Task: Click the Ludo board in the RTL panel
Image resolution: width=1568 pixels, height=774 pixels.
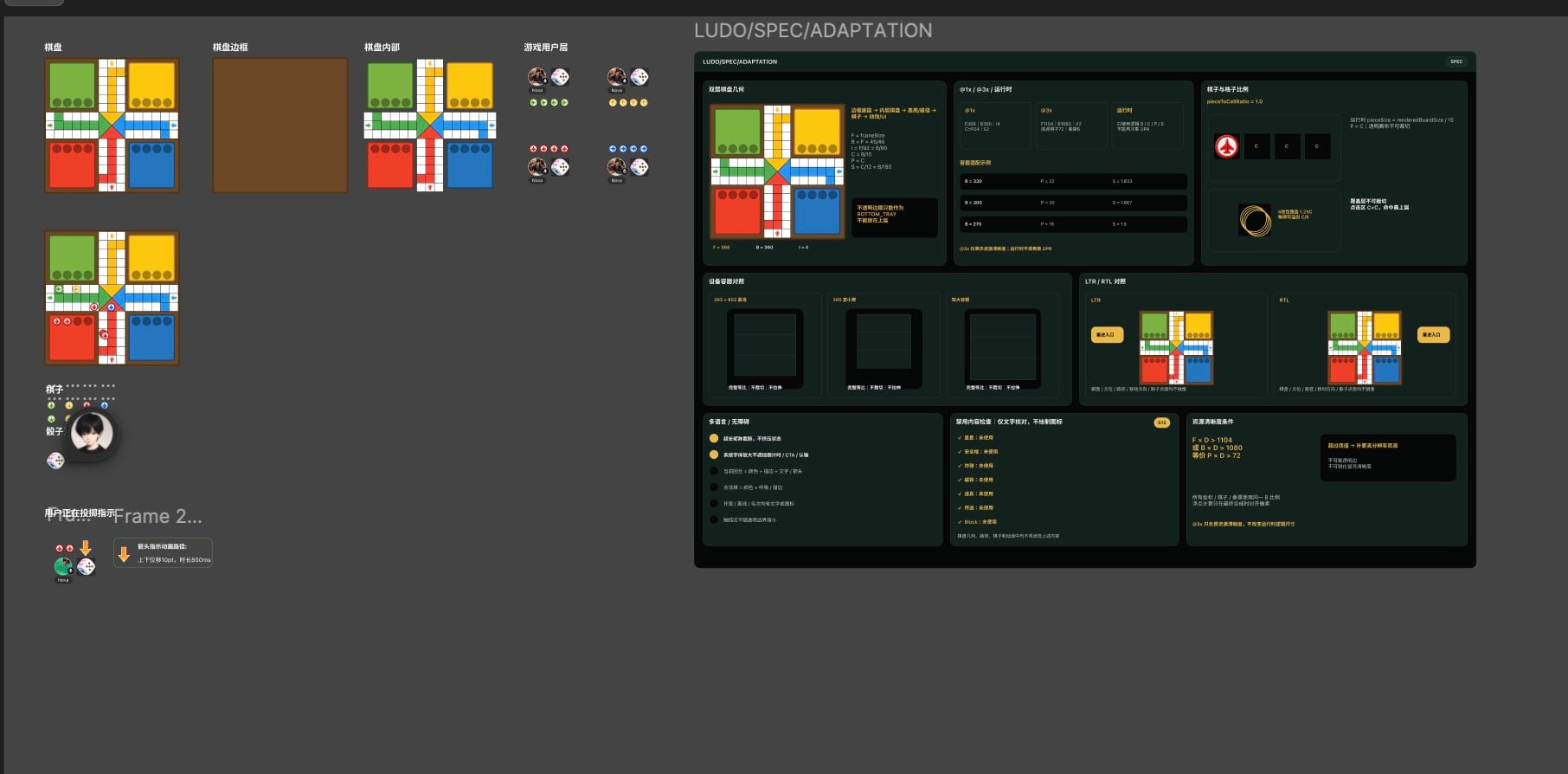Action: (1365, 347)
